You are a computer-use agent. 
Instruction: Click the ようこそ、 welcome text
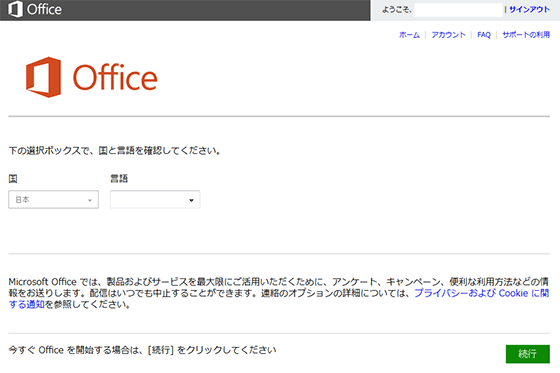[x=397, y=10]
